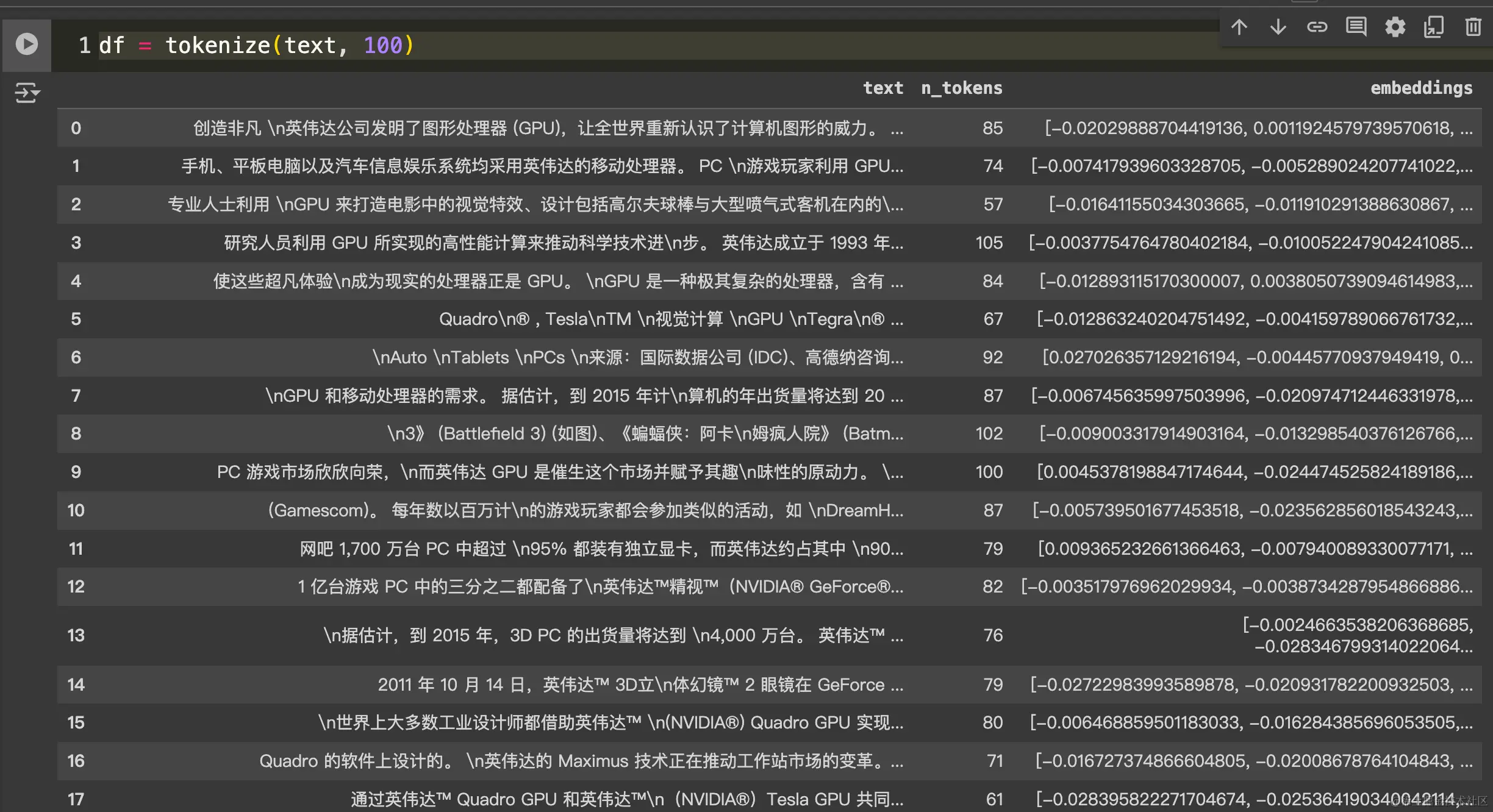Click the n_tokens column header

[961, 88]
